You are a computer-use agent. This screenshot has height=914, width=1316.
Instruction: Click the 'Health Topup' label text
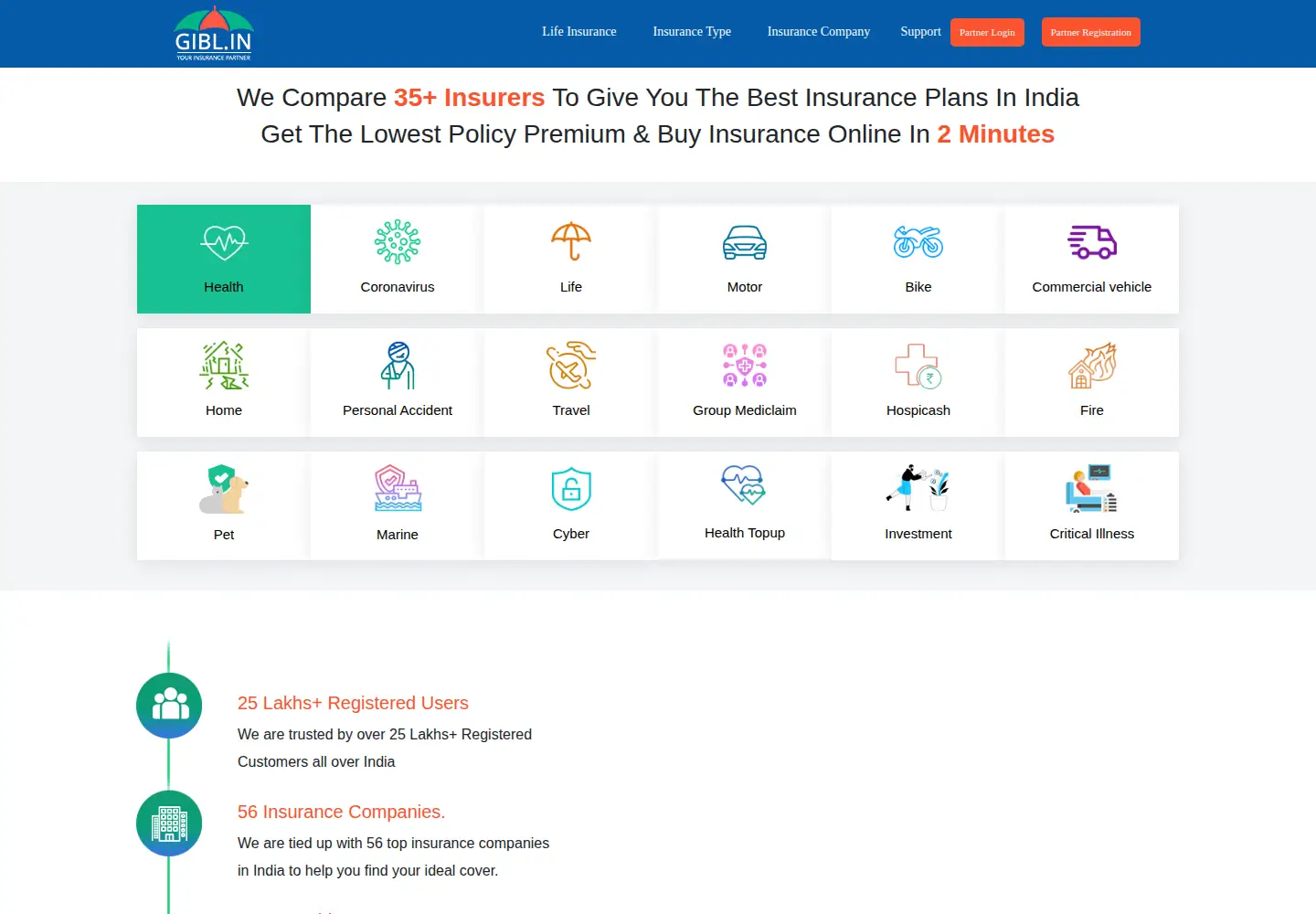point(745,533)
